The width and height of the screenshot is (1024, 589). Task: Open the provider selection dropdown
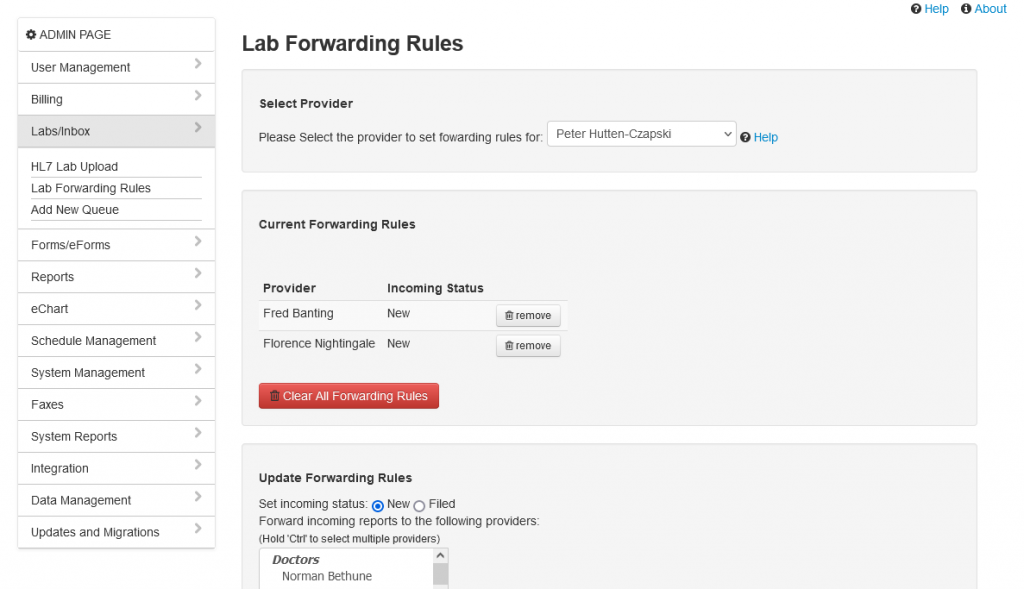point(641,133)
